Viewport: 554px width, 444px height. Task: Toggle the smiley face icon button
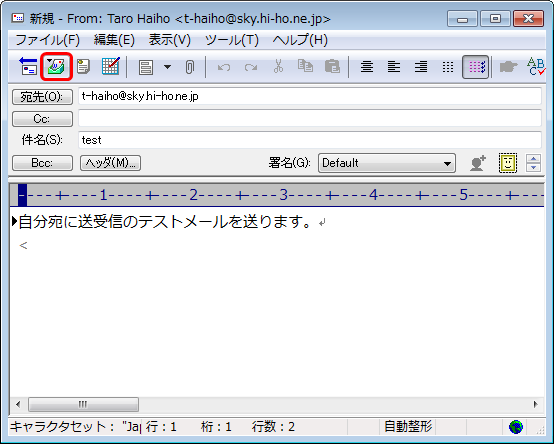508,163
